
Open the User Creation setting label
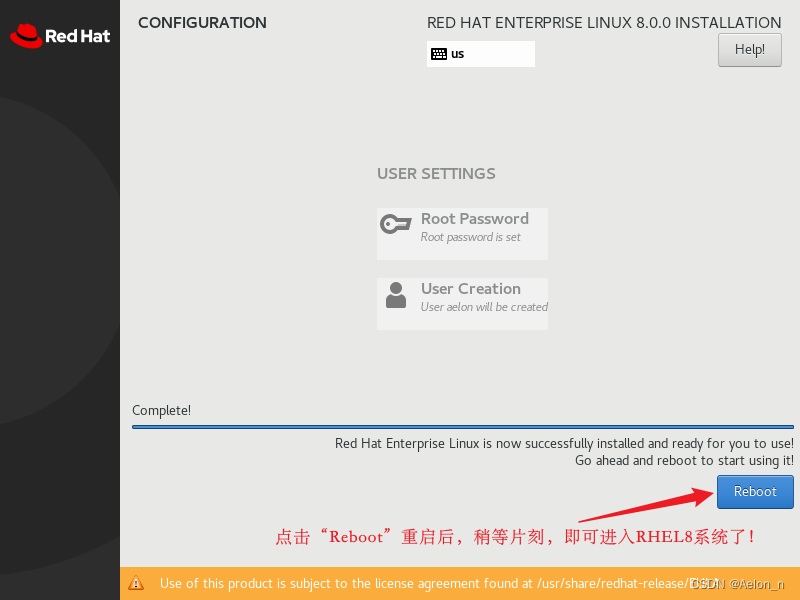470,289
